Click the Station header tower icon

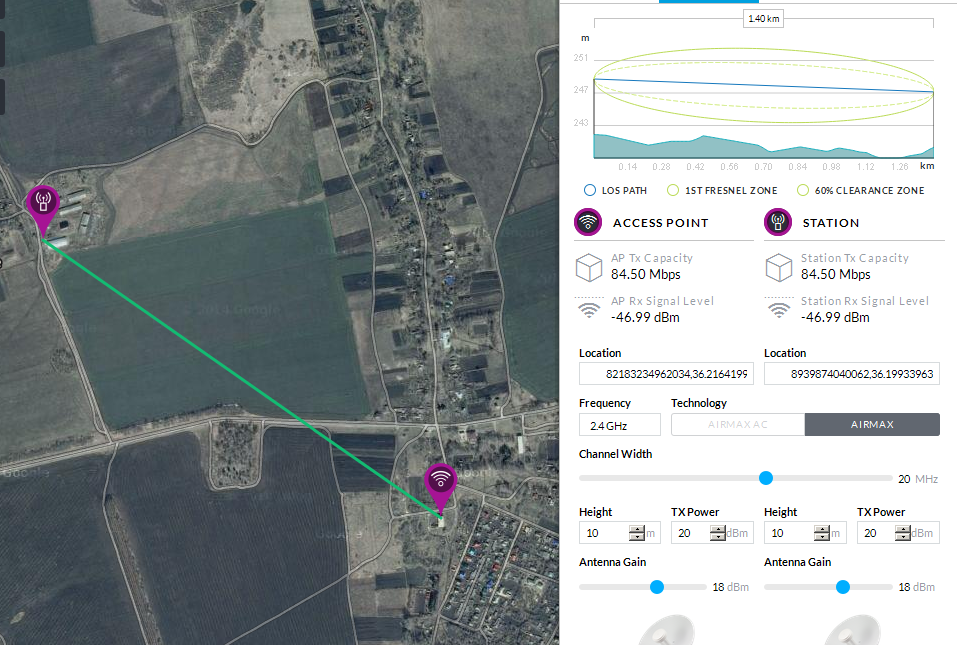coord(778,222)
